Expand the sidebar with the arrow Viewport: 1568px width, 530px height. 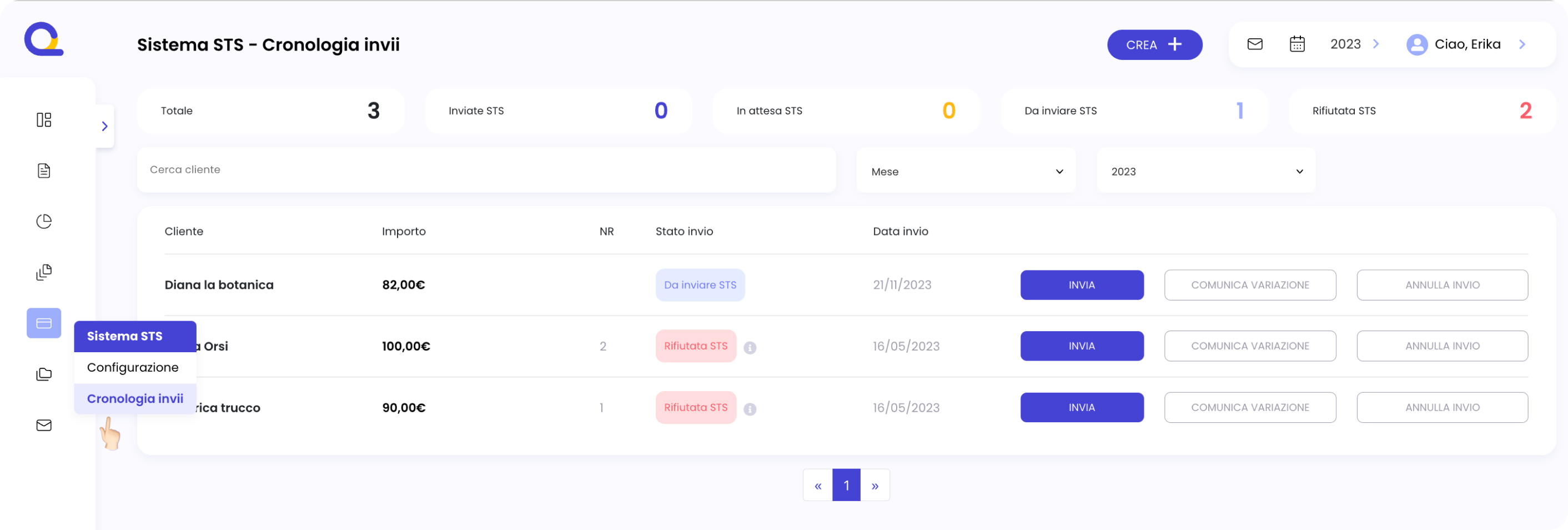click(105, 126)
